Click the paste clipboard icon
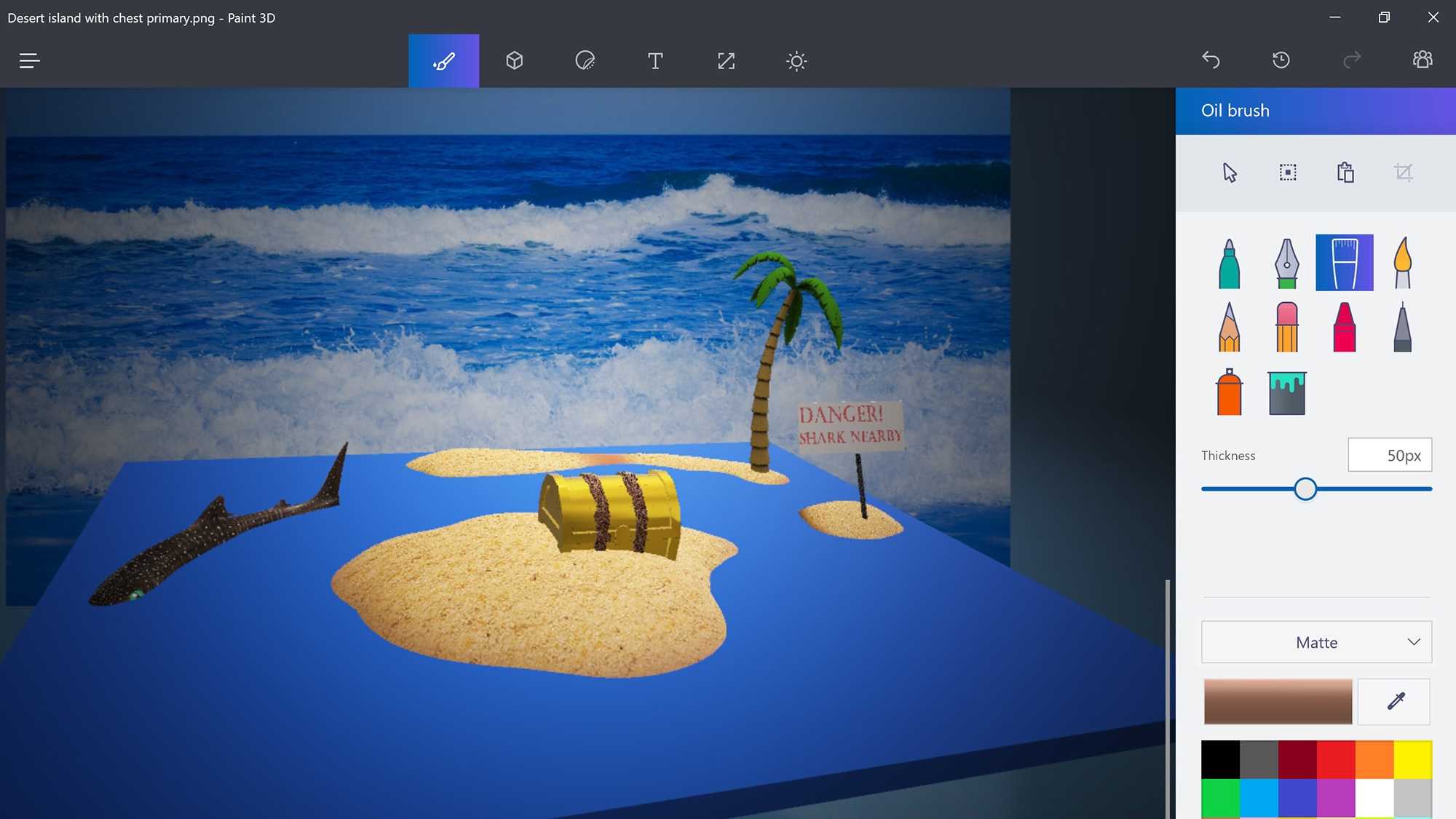Screen dimensions: 1456x819 pyautogui.click(x=1346, y=172)
